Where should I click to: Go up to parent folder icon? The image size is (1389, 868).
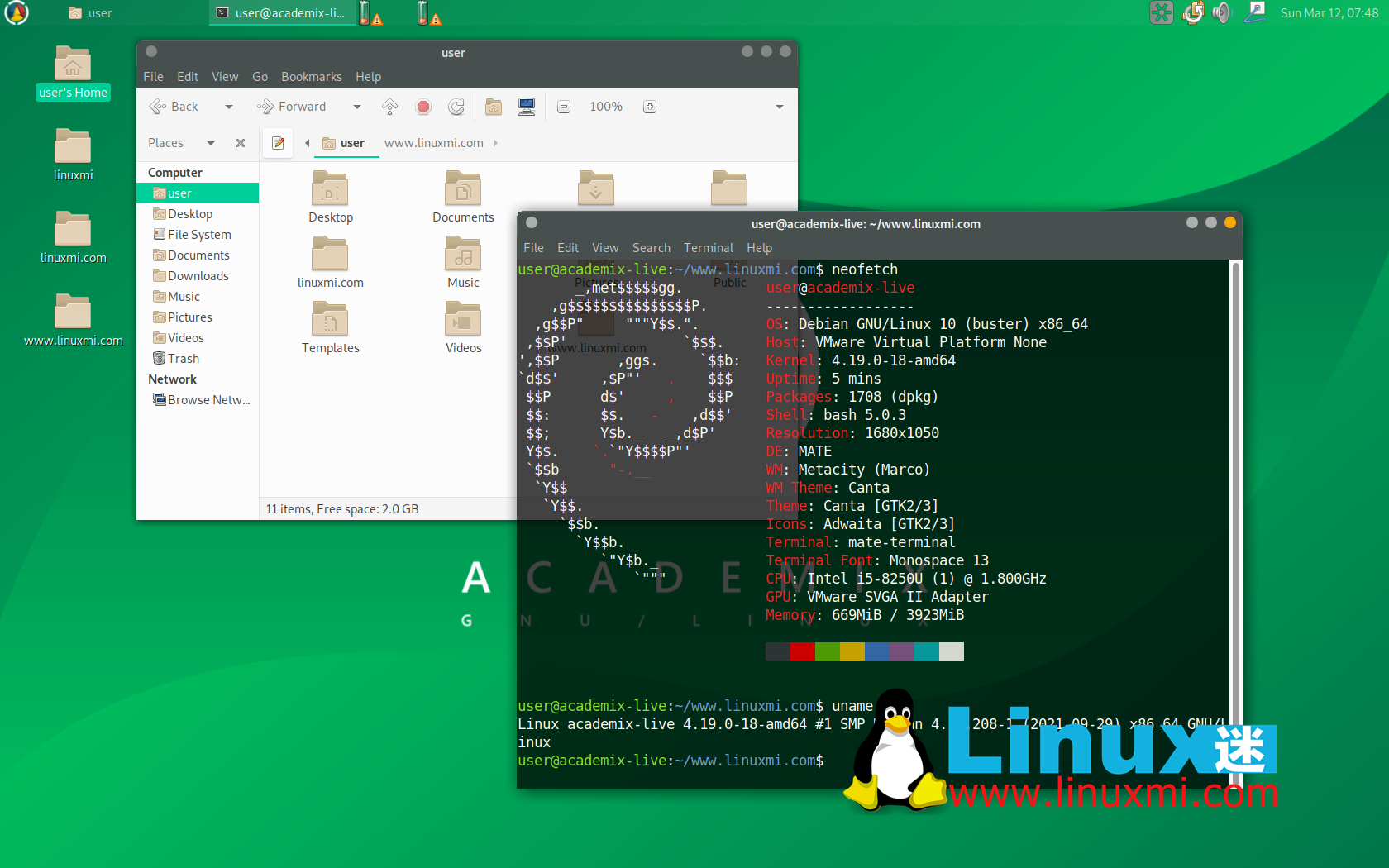(x=390, y=107)
